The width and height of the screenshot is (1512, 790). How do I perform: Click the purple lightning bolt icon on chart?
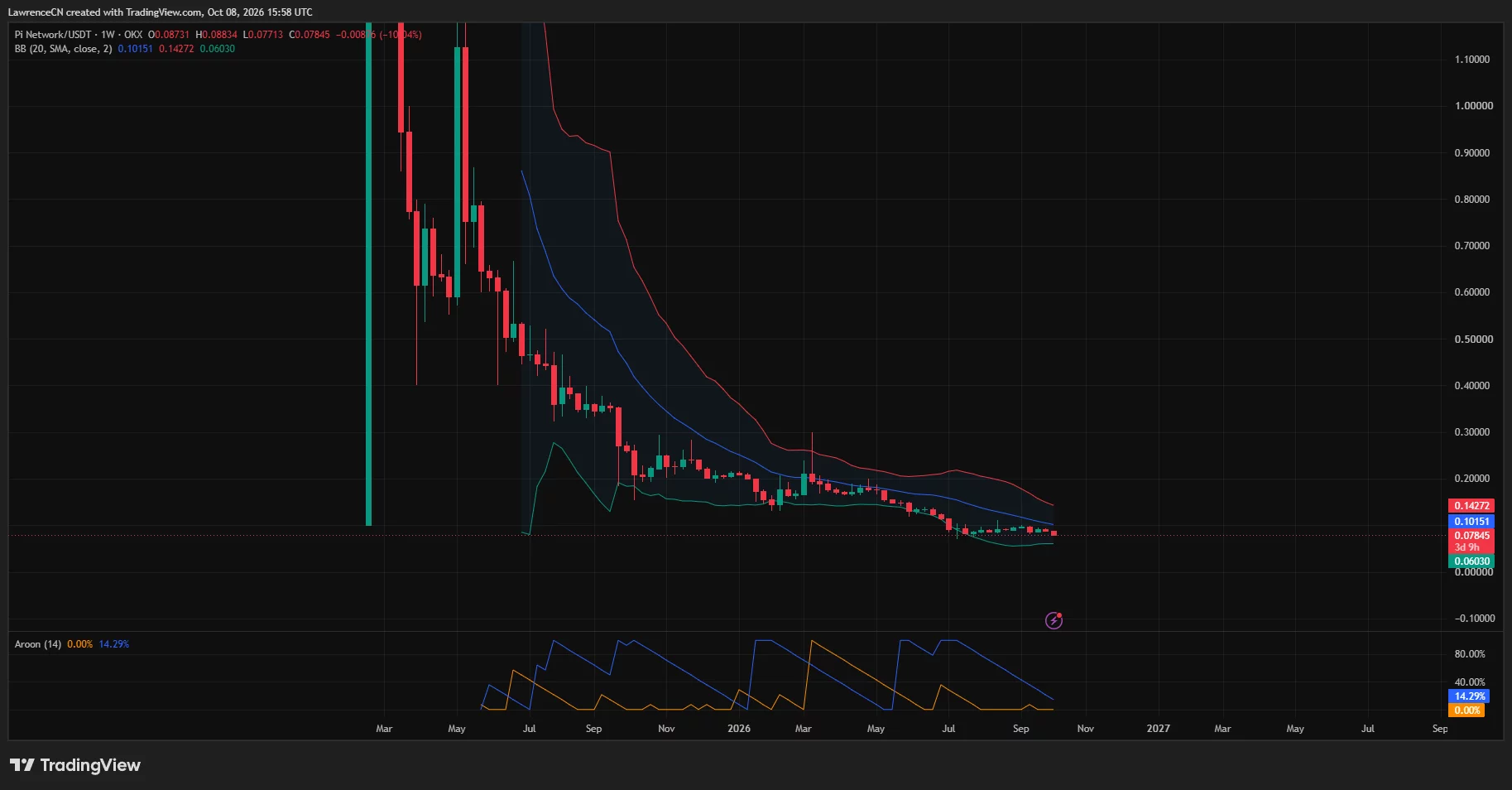[1054, 620]
